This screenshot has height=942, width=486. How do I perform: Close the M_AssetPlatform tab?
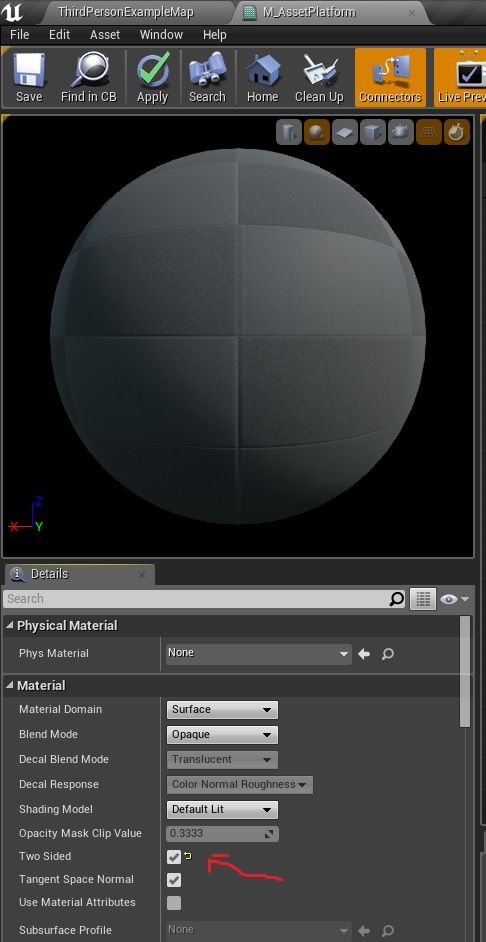click(x=412, y=13)
